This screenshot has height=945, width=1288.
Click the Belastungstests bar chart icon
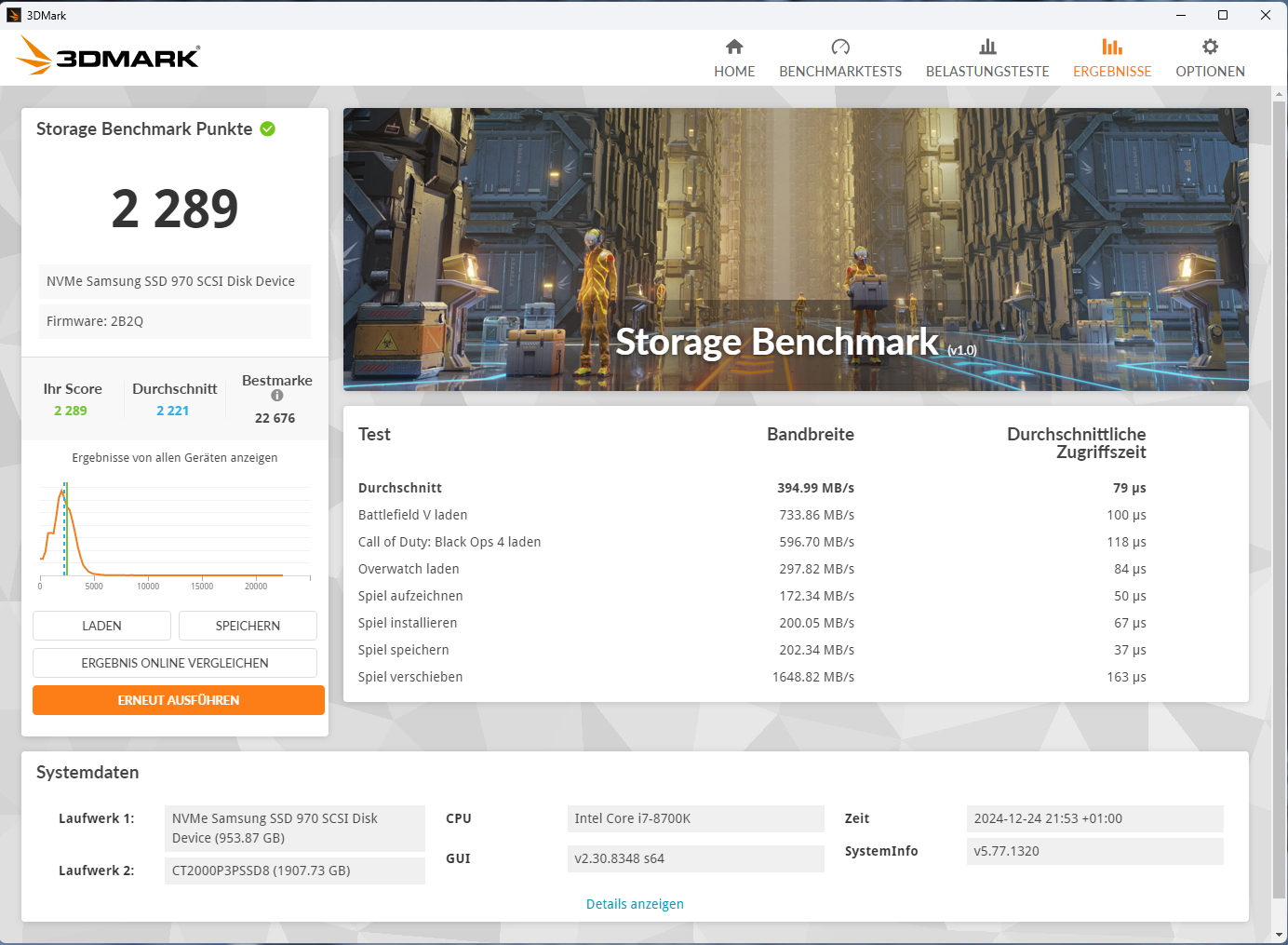click(x=987, y=47)
